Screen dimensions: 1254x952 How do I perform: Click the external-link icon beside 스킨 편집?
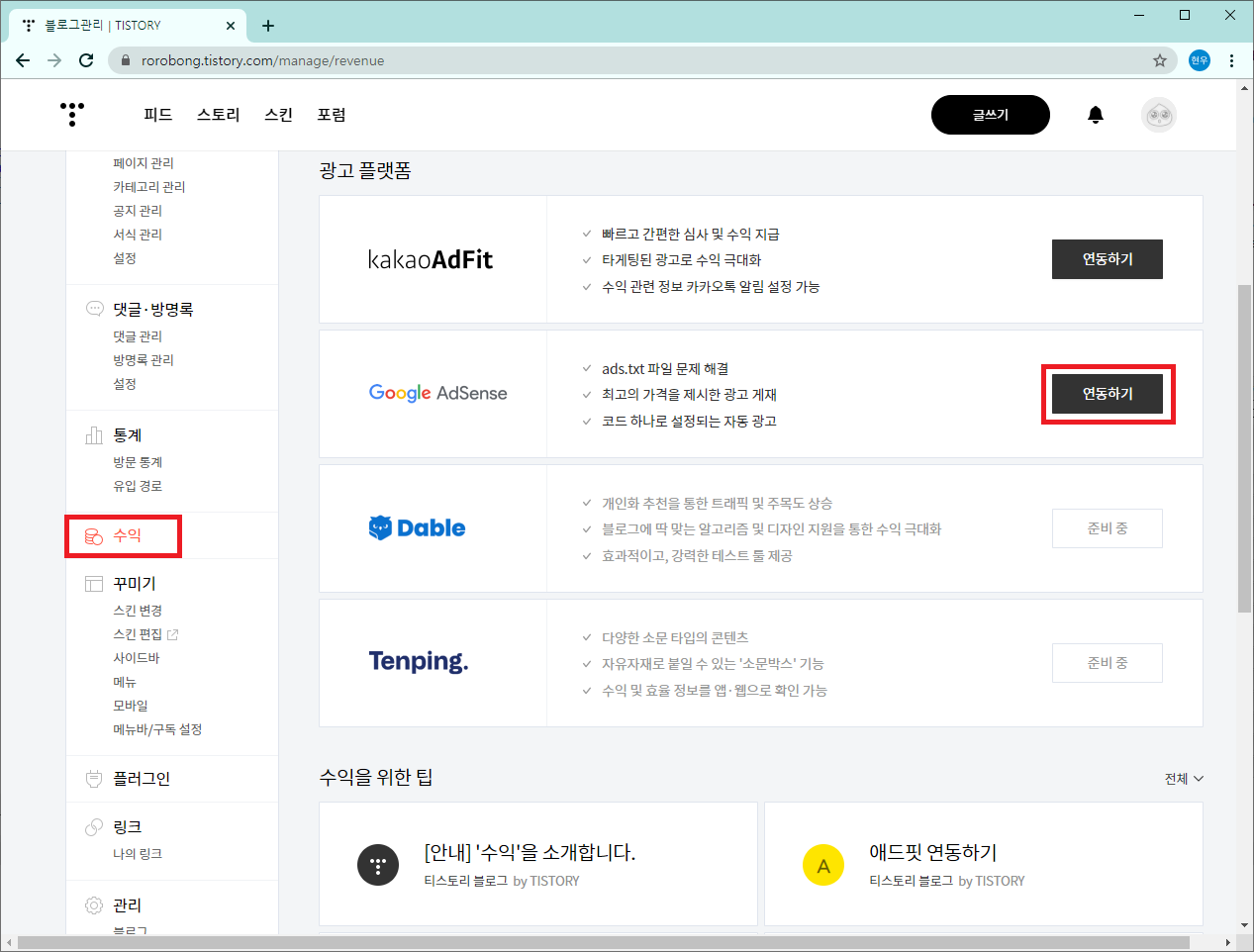(173, 634)
